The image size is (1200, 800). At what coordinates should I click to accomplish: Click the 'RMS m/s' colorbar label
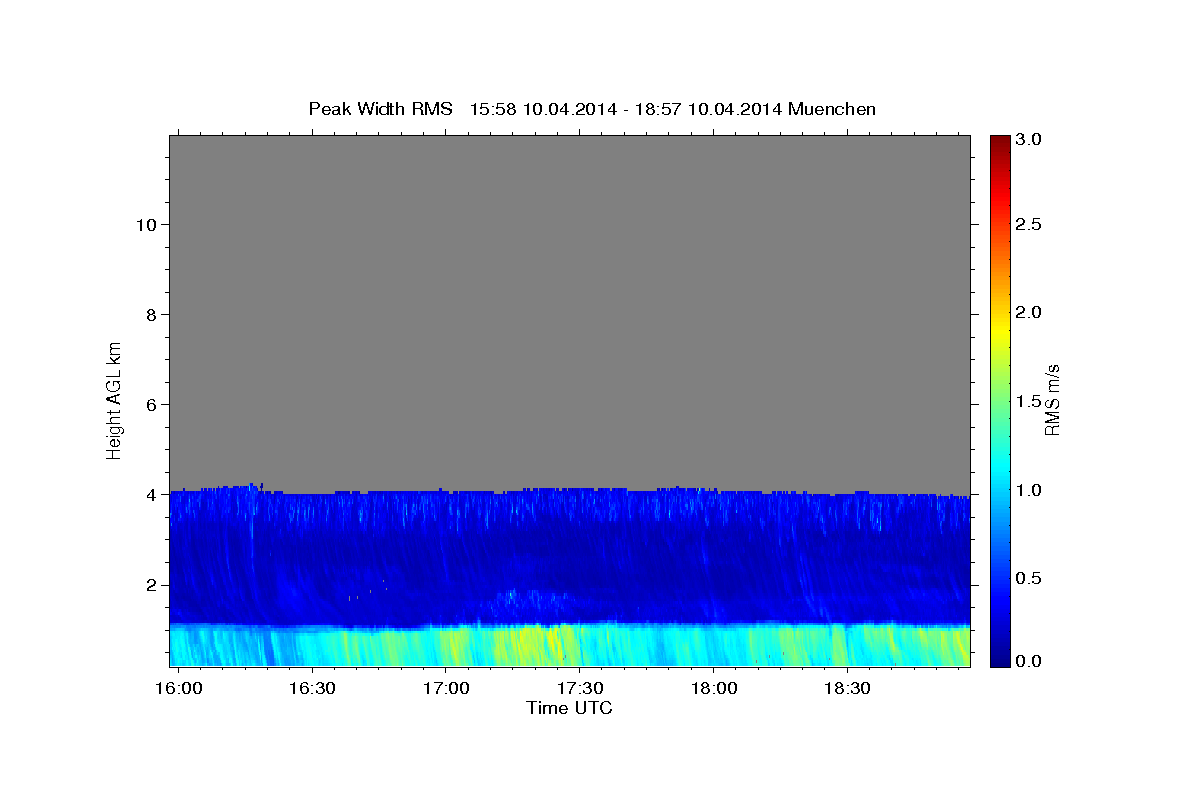point(1052,400)
